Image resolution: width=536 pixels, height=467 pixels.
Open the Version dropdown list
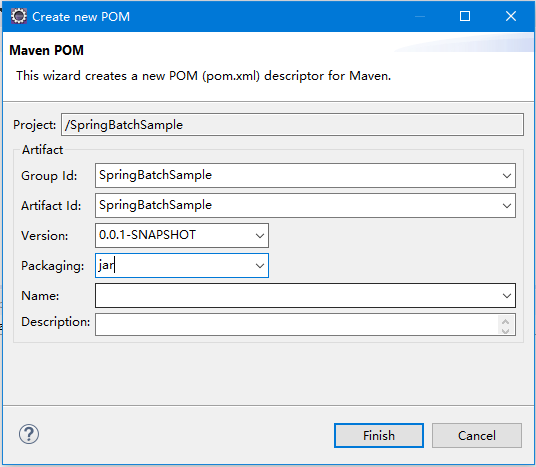click(260, 236)
